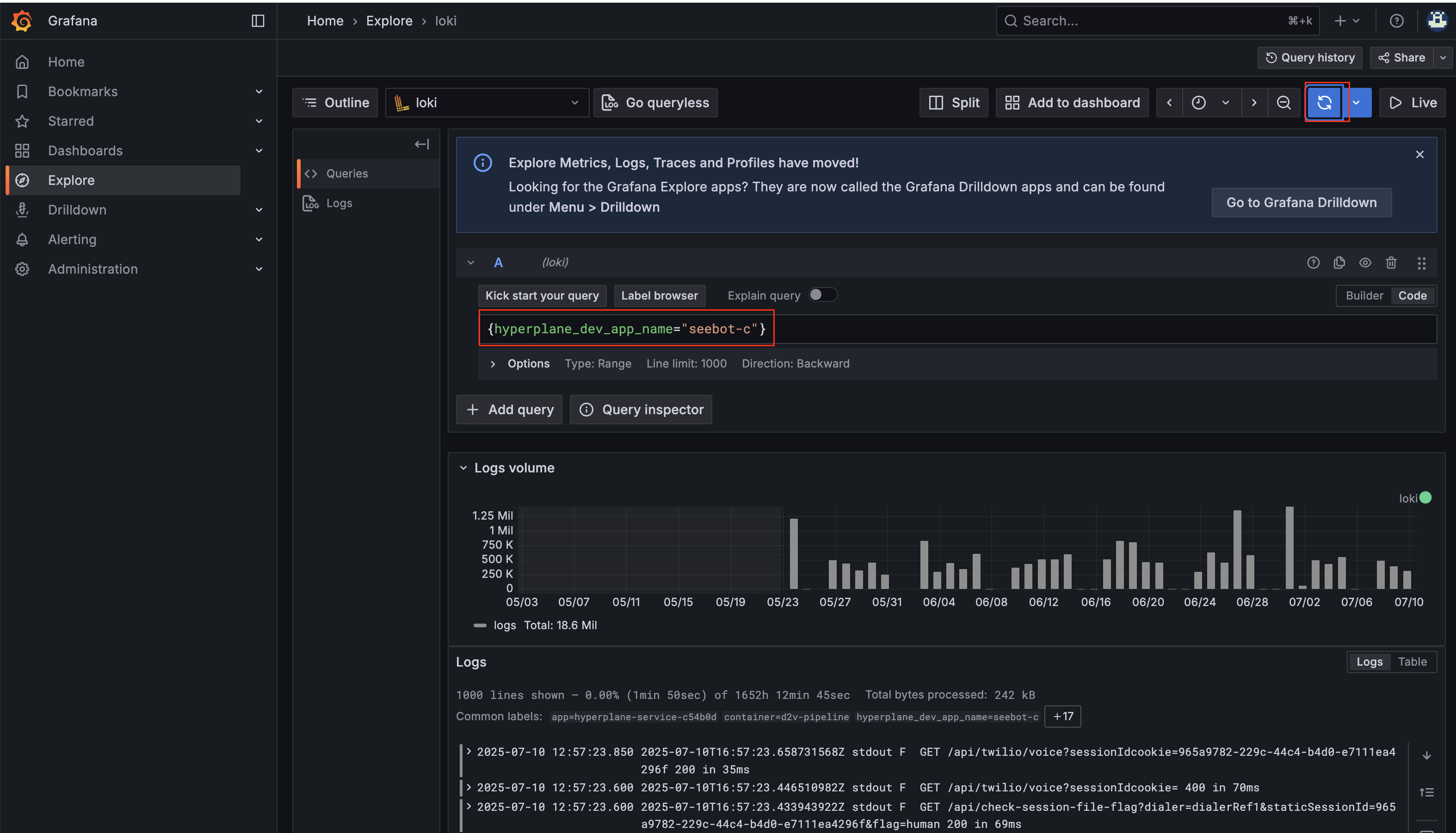
Task: Collapse the outline pane arrow icon
Action: tap(422, 144)
